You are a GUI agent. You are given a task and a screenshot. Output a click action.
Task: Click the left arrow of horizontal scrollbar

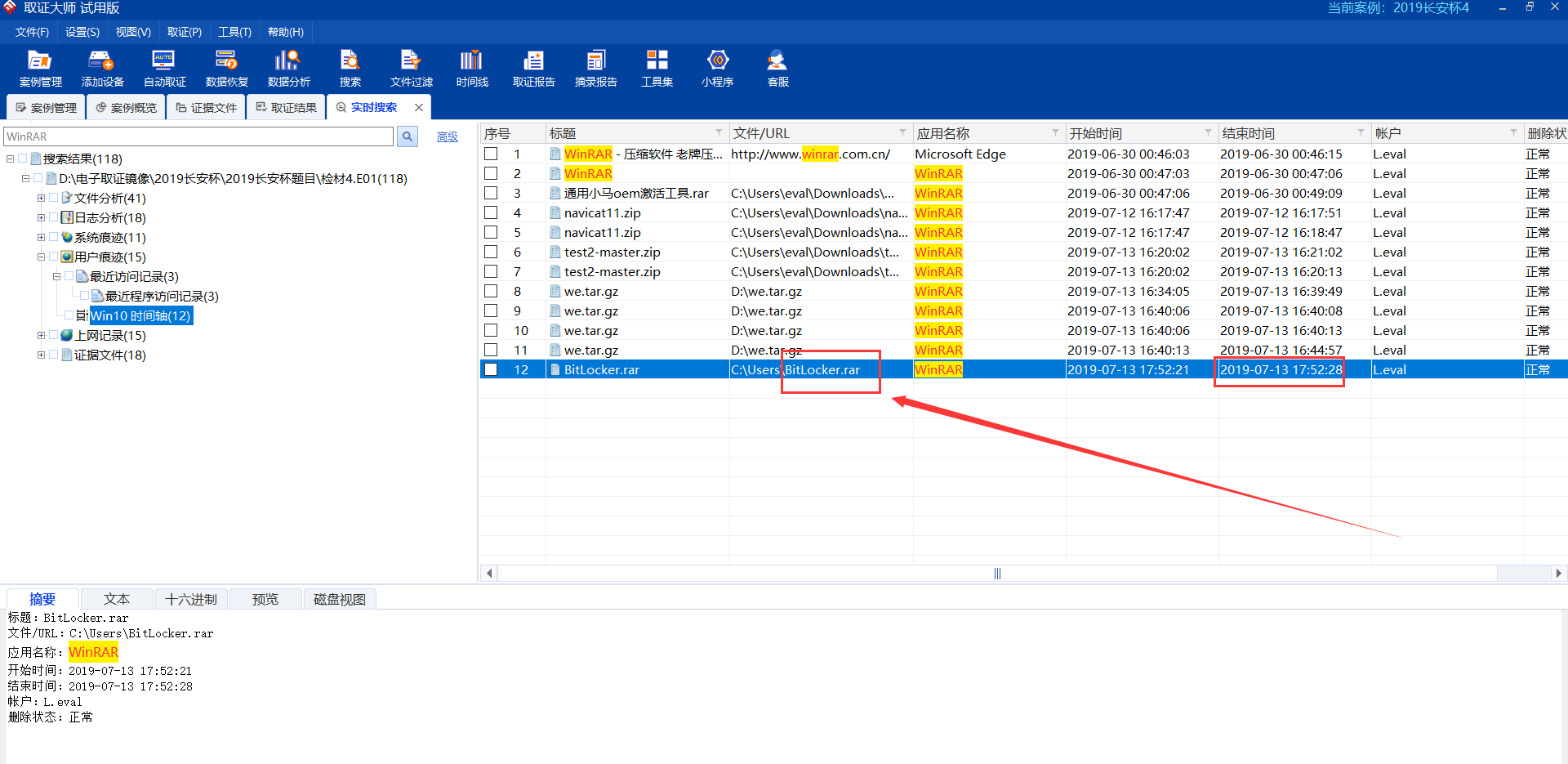click(489, 574)
